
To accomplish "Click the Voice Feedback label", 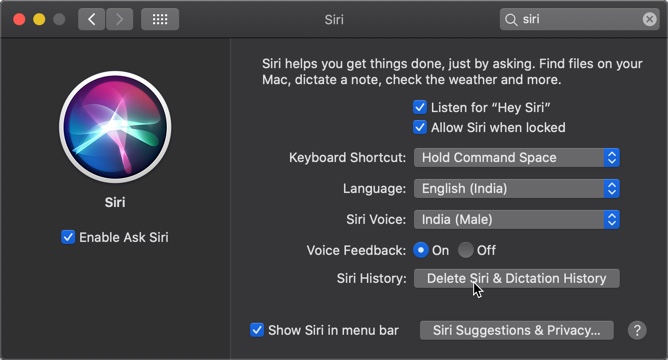I will [356, 250].
